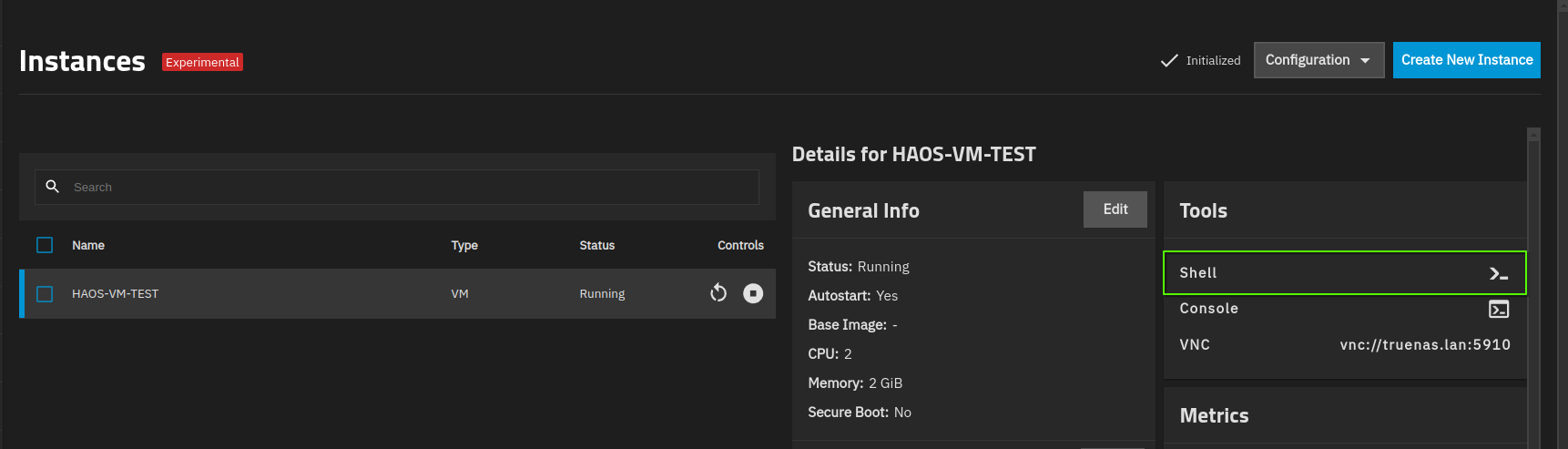Image resolution: width=1568 pixels, height=449 pixels.
Task: Edit the General Info settings
Action: [x=1115, y=209]
